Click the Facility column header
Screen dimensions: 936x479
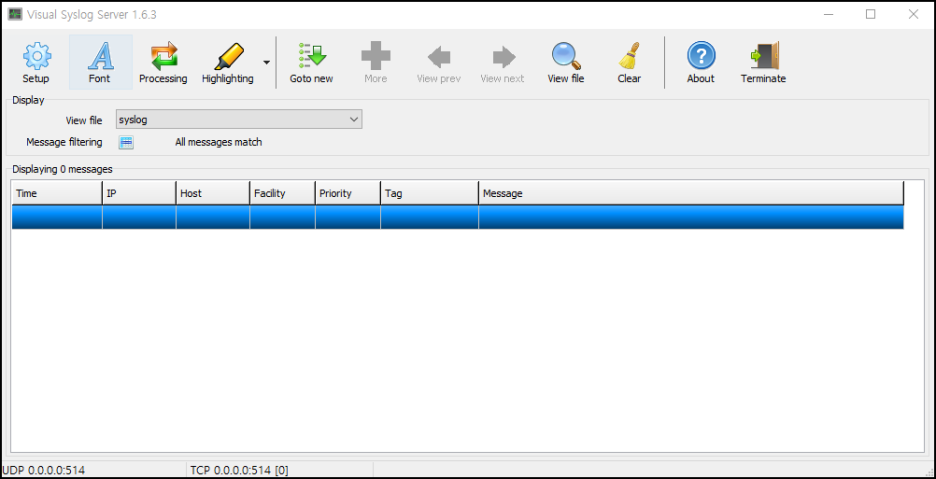click(282, 194)
